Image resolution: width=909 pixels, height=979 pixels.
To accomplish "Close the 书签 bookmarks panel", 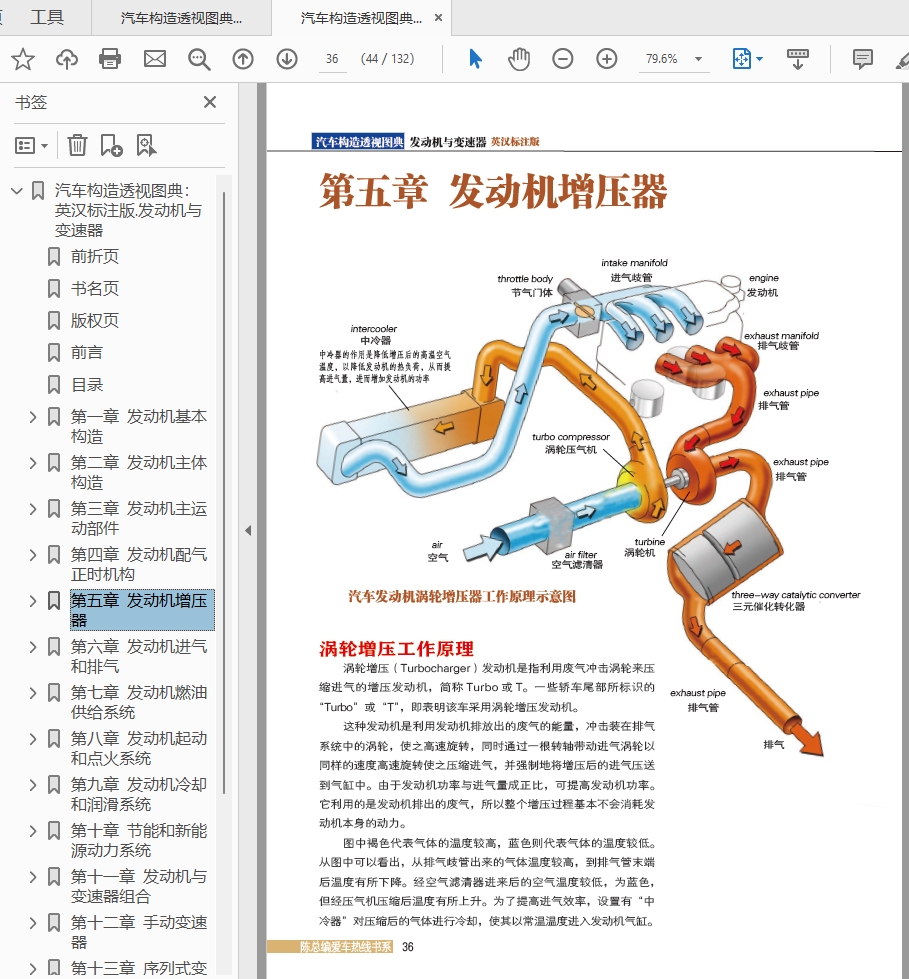I will click(210, 102).
